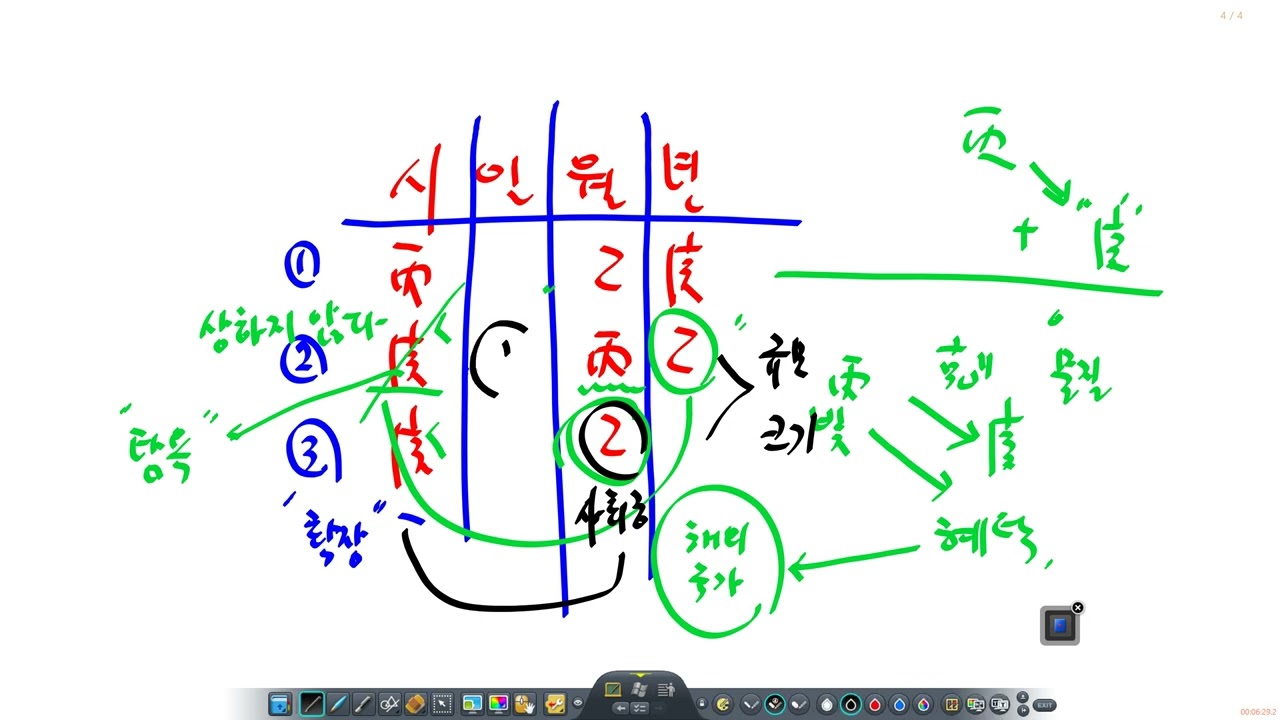Go to the previous page arrow

tap(620, 708)
